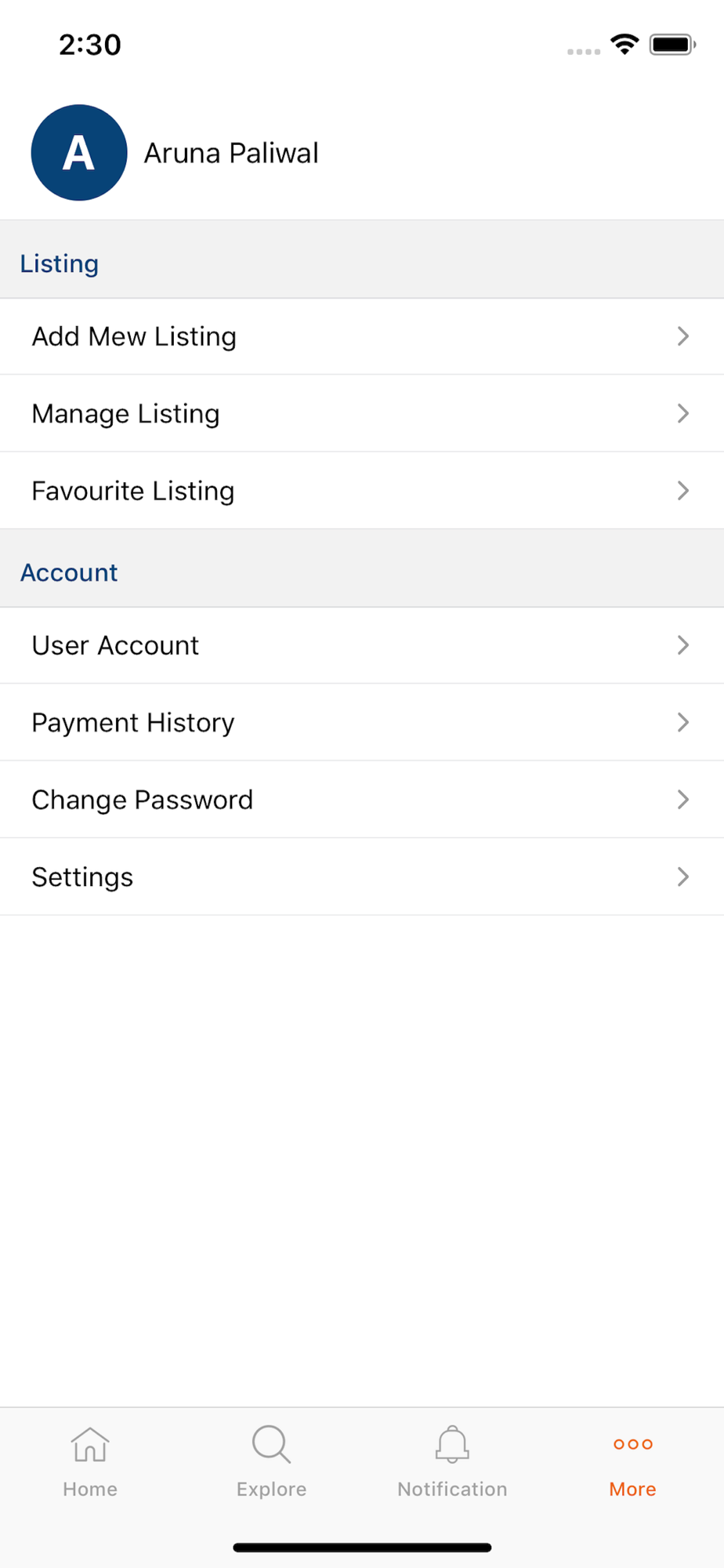Screen dimensions: 724x1568
Task: Tap the Account section header
Action: (69, 572)
